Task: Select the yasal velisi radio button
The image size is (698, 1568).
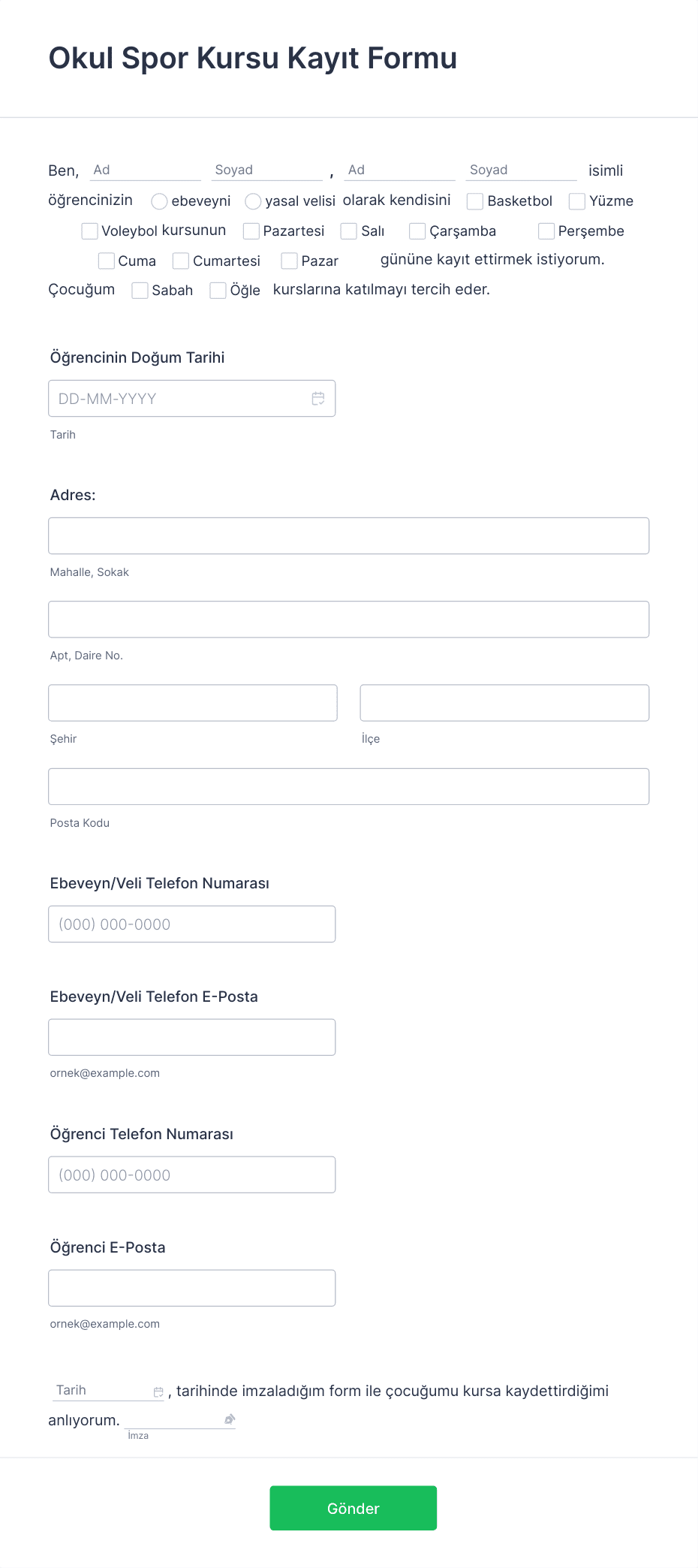Action: point(253,201)
